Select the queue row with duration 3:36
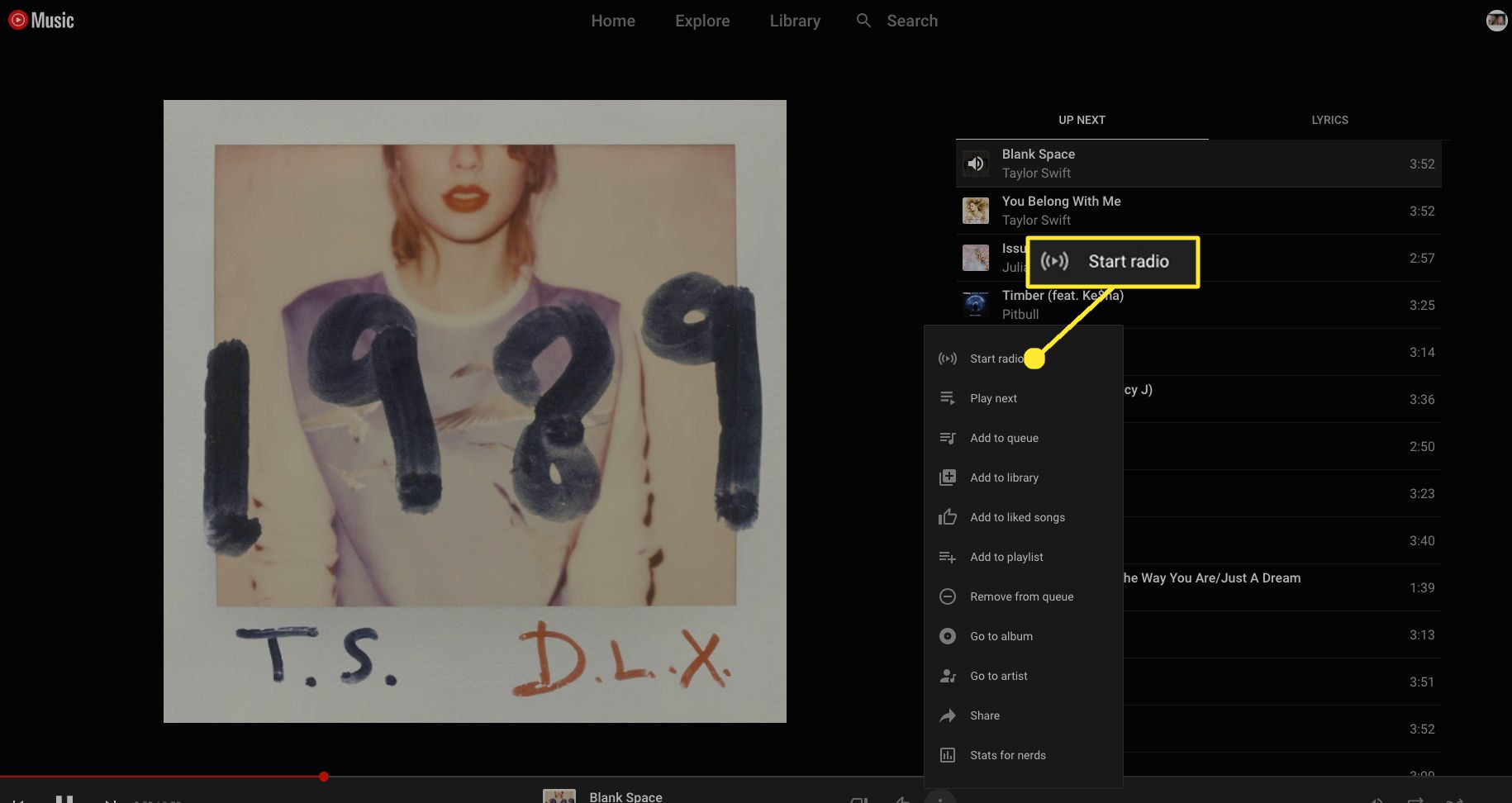The image size is (1512, 803). click(1282, 399)
